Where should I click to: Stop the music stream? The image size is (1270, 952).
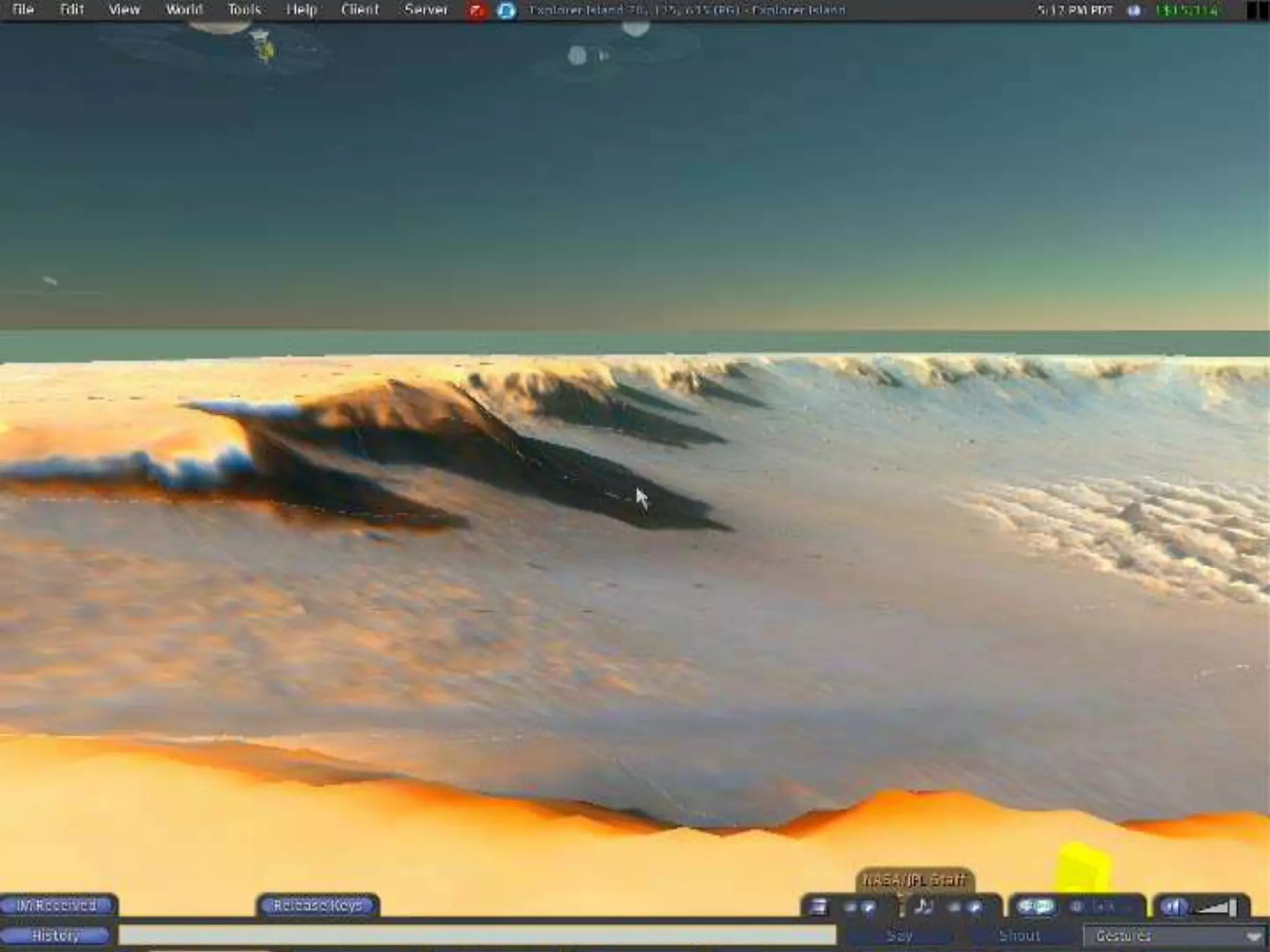click(955, 907)
